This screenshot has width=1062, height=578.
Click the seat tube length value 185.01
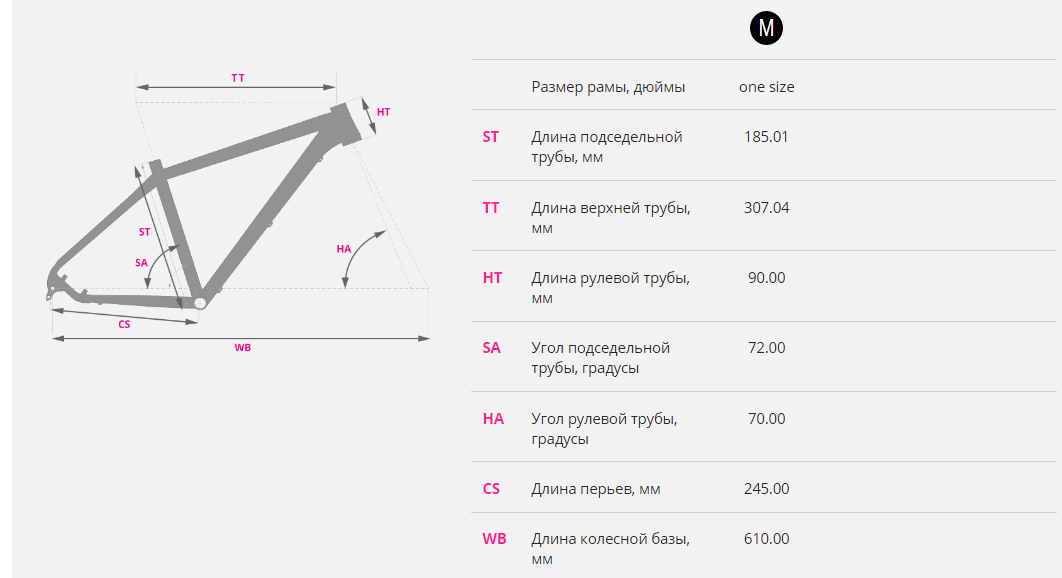(766, 137)
